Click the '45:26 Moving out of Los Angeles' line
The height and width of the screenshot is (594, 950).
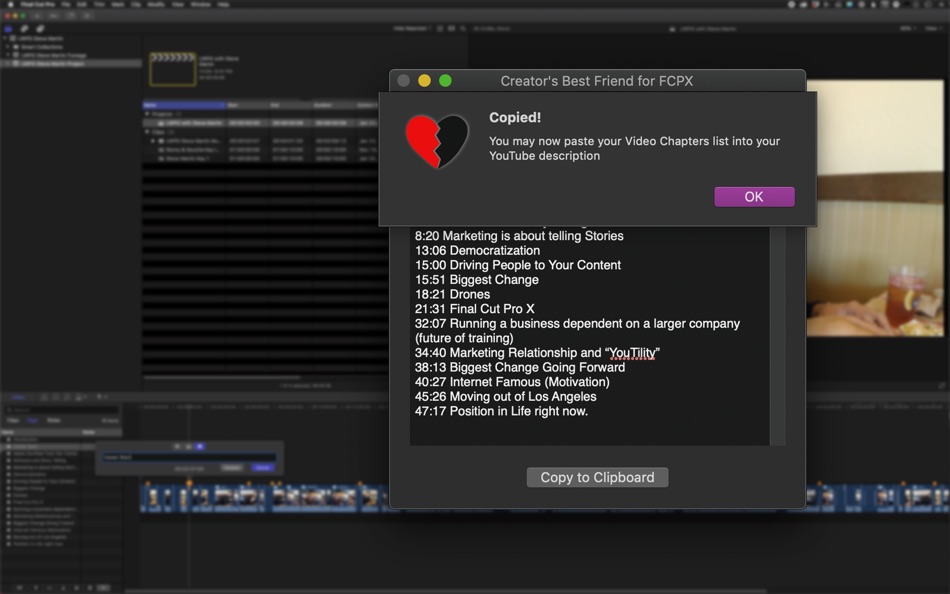pos(506,396)
